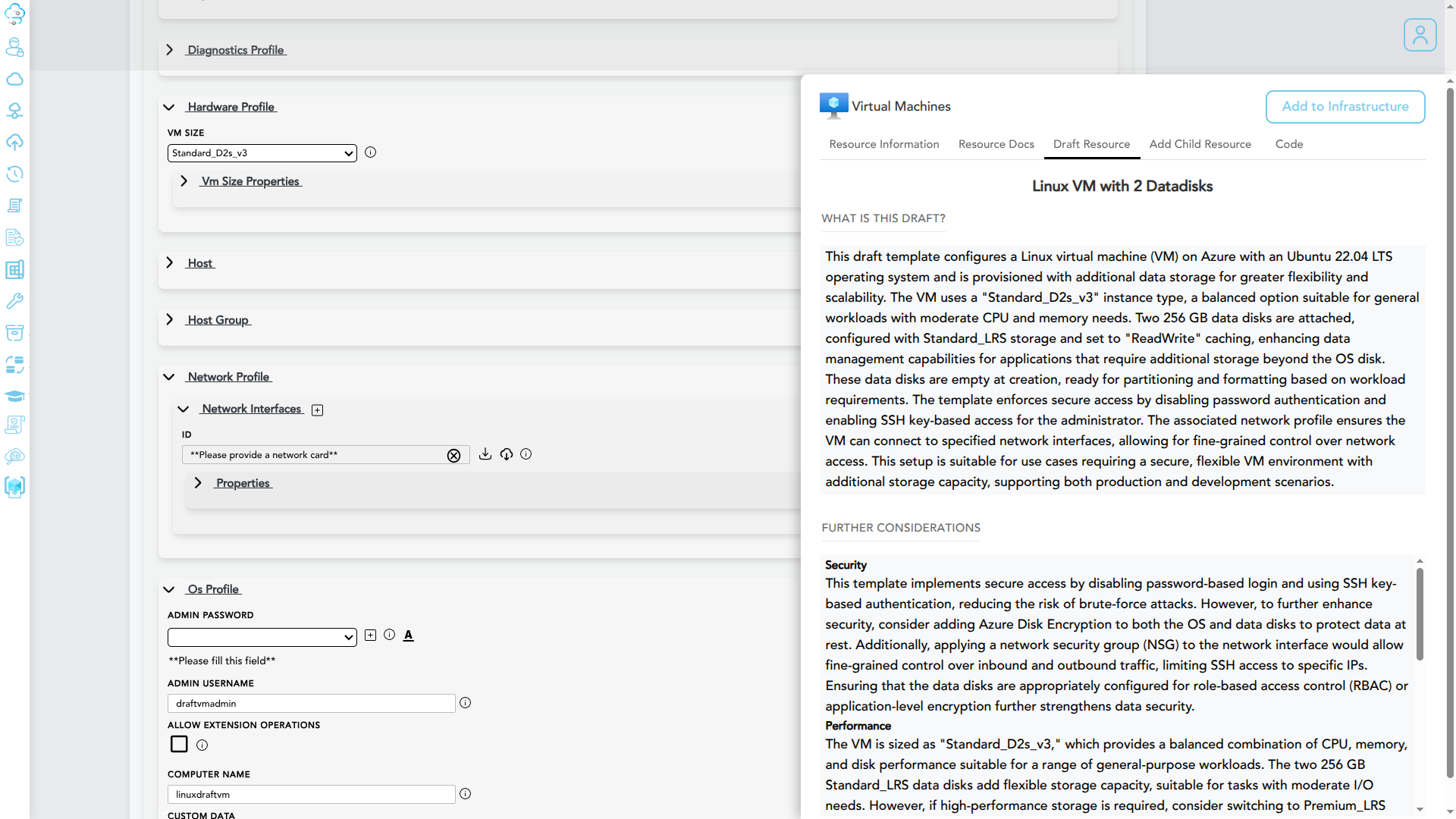Image resolution: width=1456 pixels, height=819 pixels.
Task: Click the info icon beside Computer Name
Action: pos(466,794)
